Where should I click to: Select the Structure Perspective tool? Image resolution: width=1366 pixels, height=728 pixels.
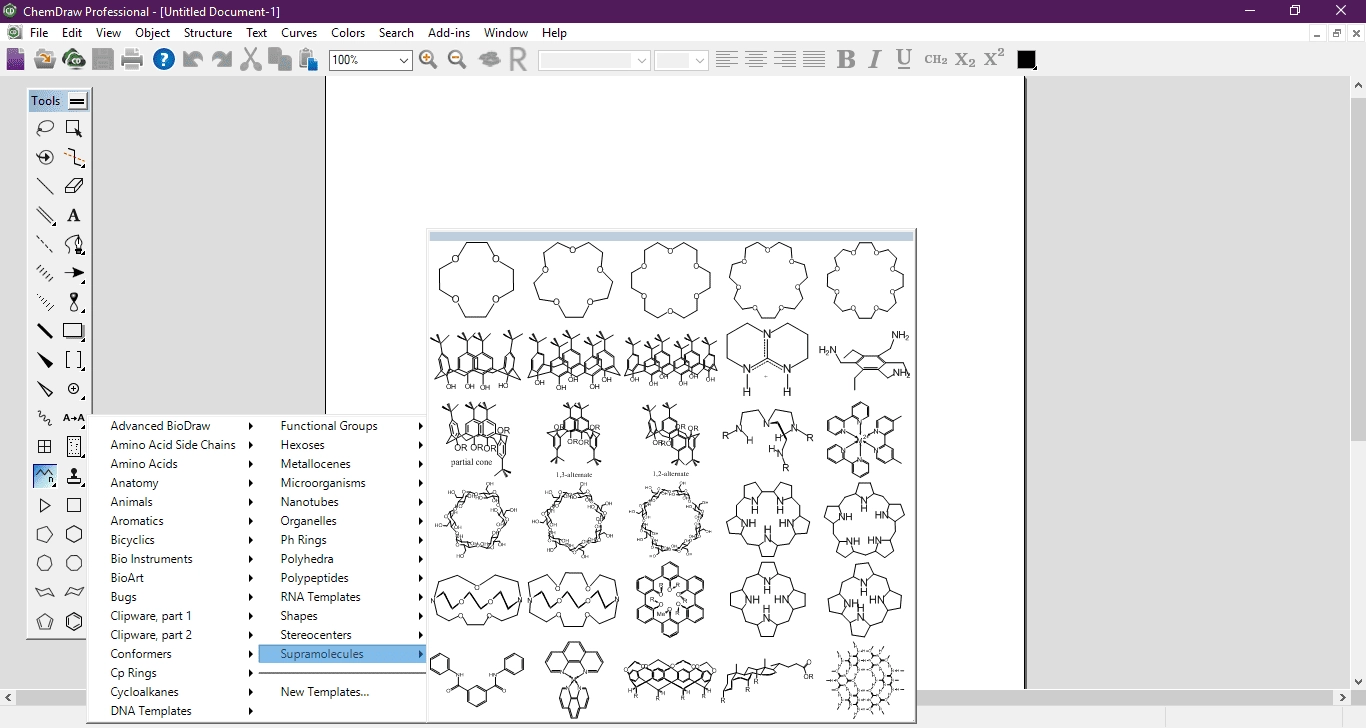coord(45,157)
